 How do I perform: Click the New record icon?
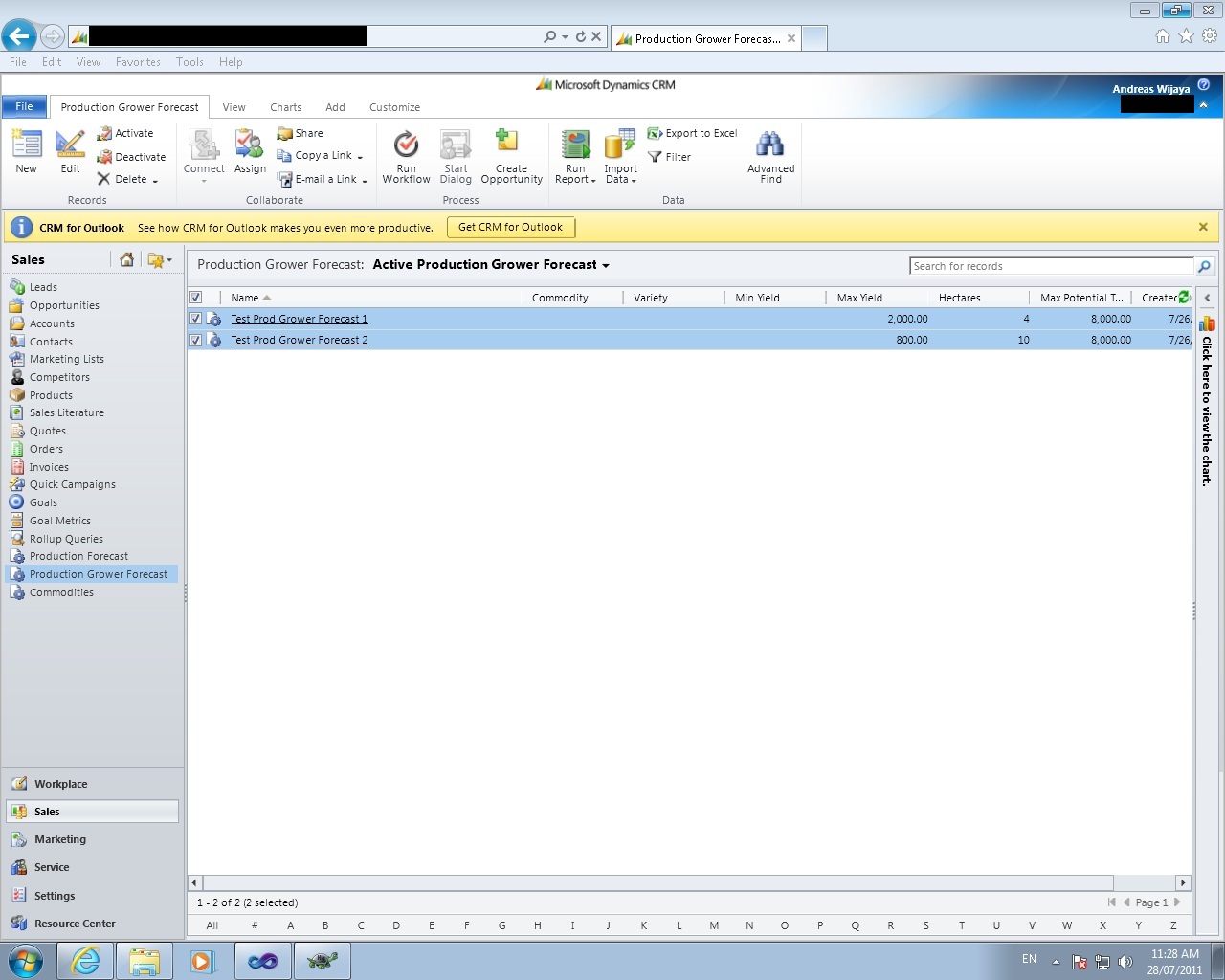point(27,145)
